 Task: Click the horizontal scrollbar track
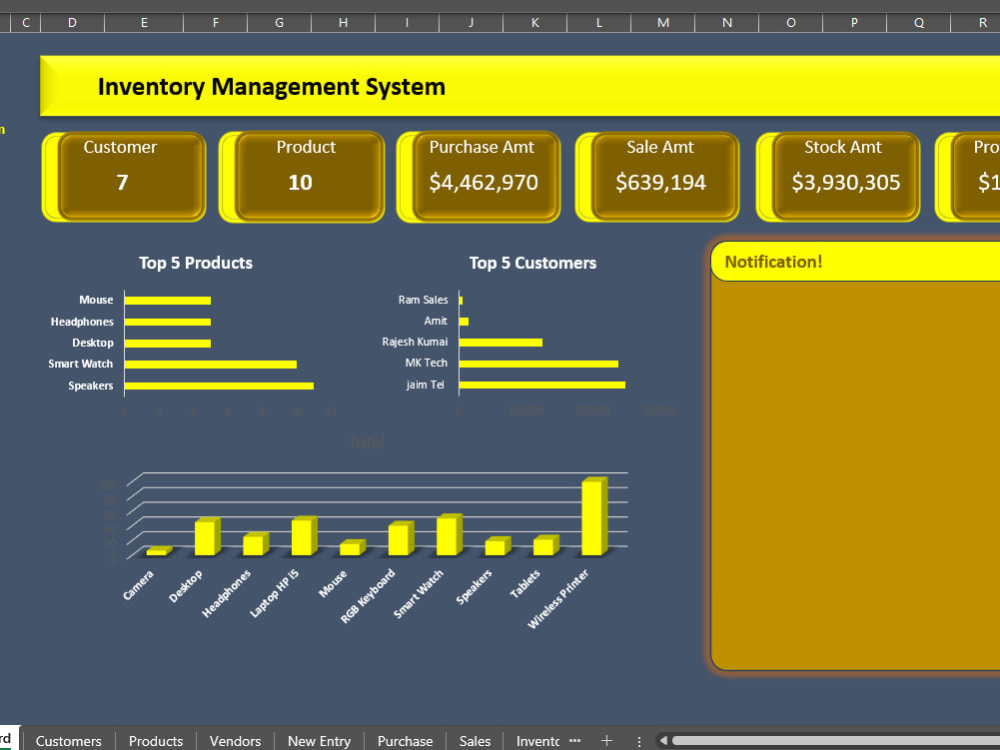(x=835, y=740)
